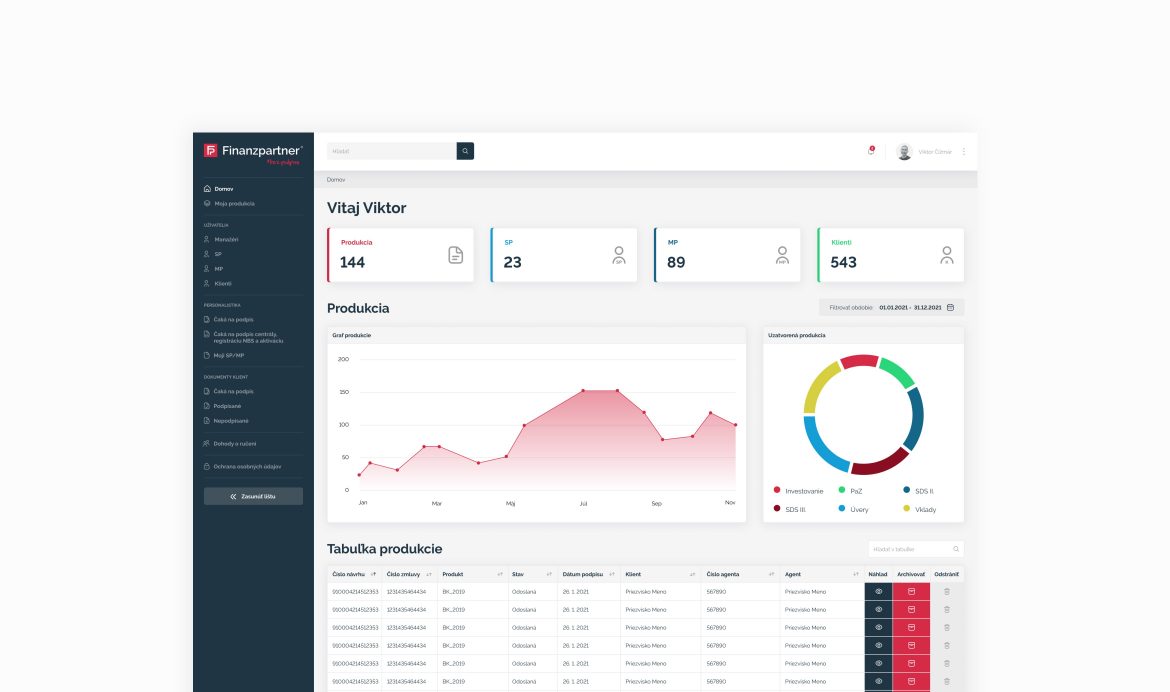Screen dimensions: 1170x692
Task: Focus the table search input field
Action: pos(910,549)
